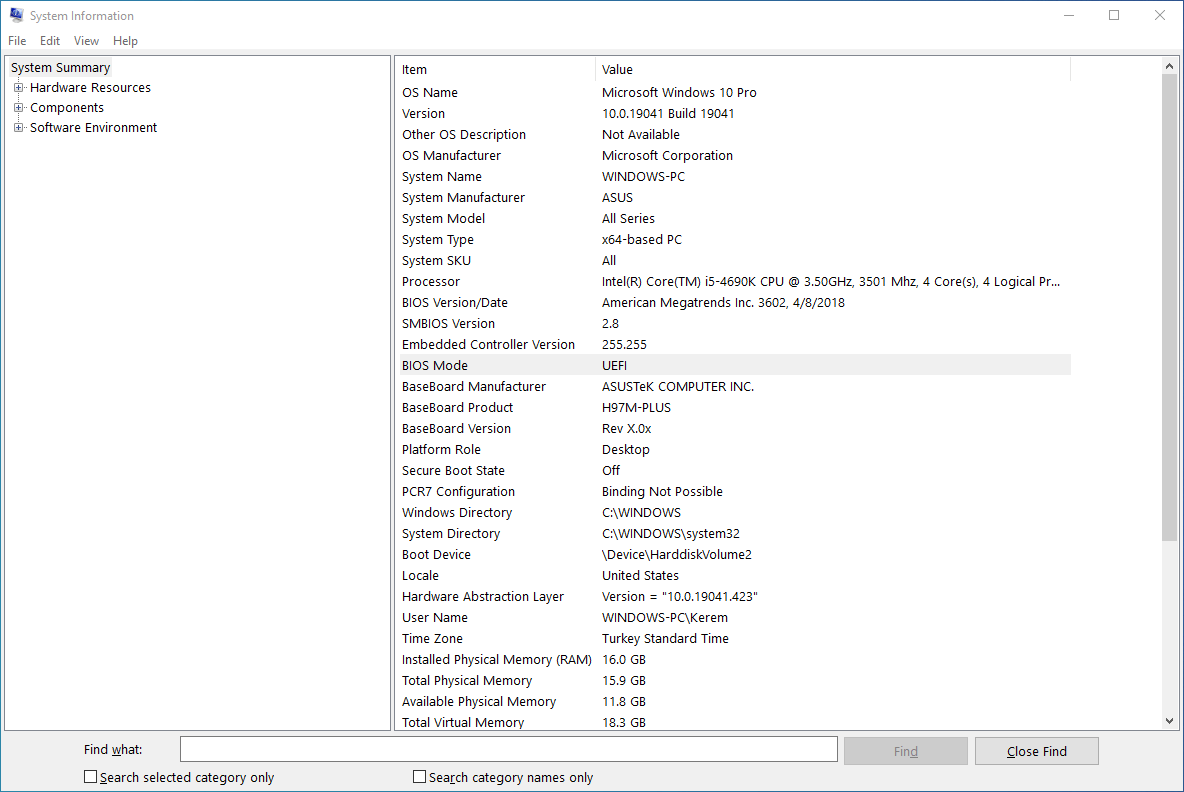
Task: Expand the Software Environment node
Action: (19, 128)
